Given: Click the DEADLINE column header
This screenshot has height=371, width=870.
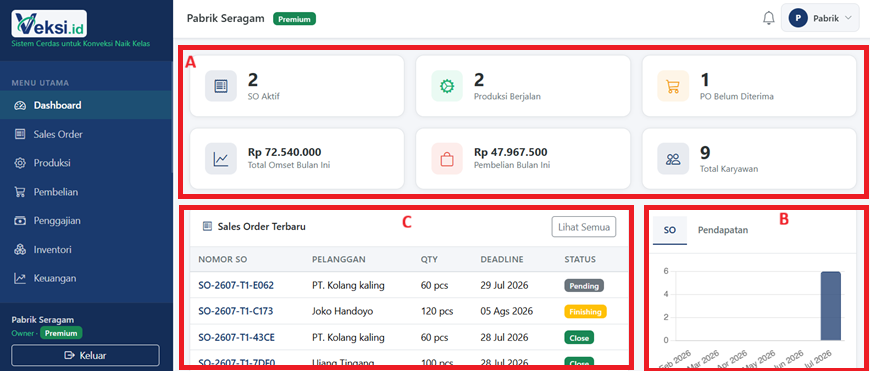Looking at the screenshot, I should coord(502,260).
